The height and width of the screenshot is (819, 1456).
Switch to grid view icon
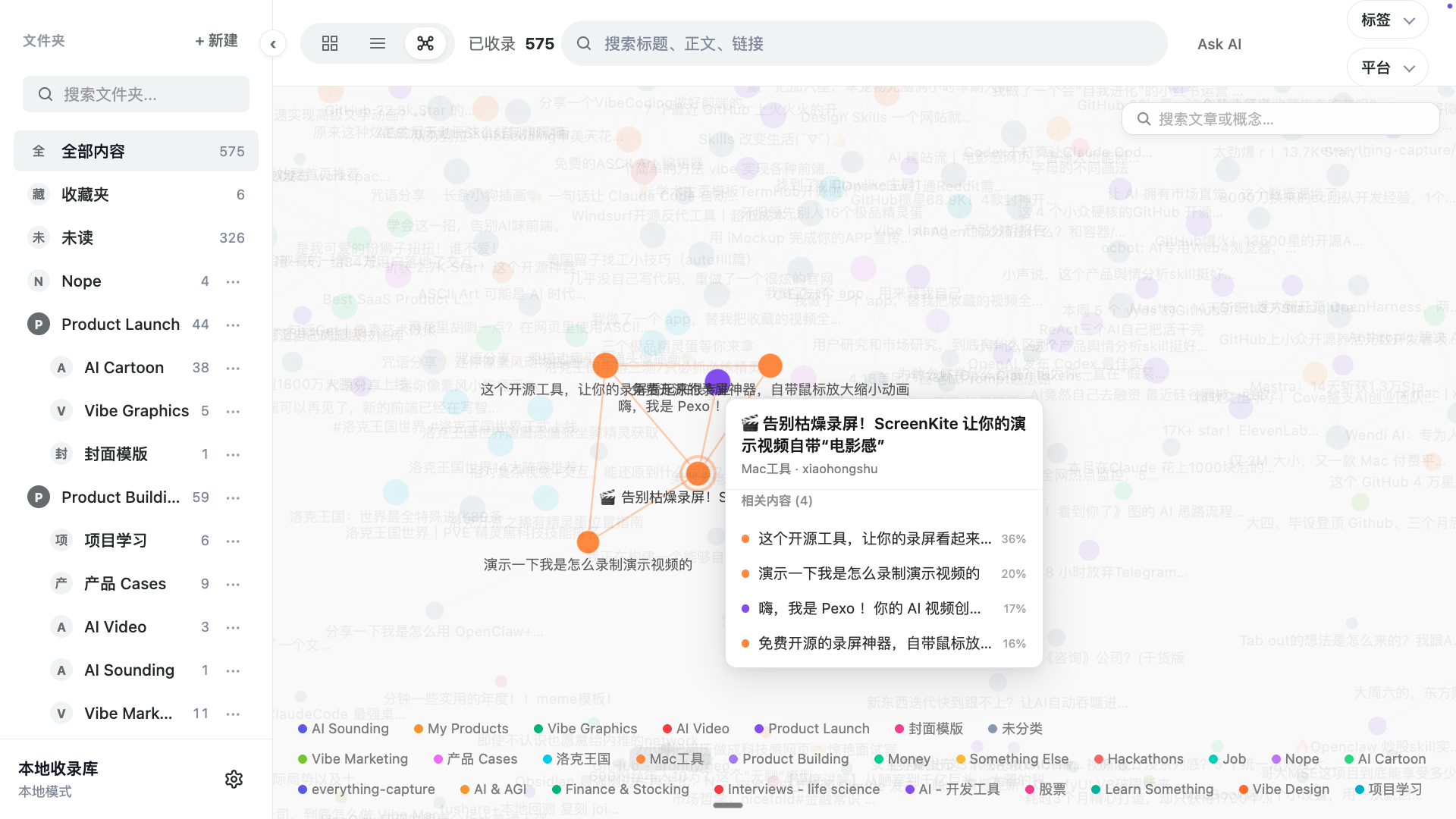tap(330, 43)
